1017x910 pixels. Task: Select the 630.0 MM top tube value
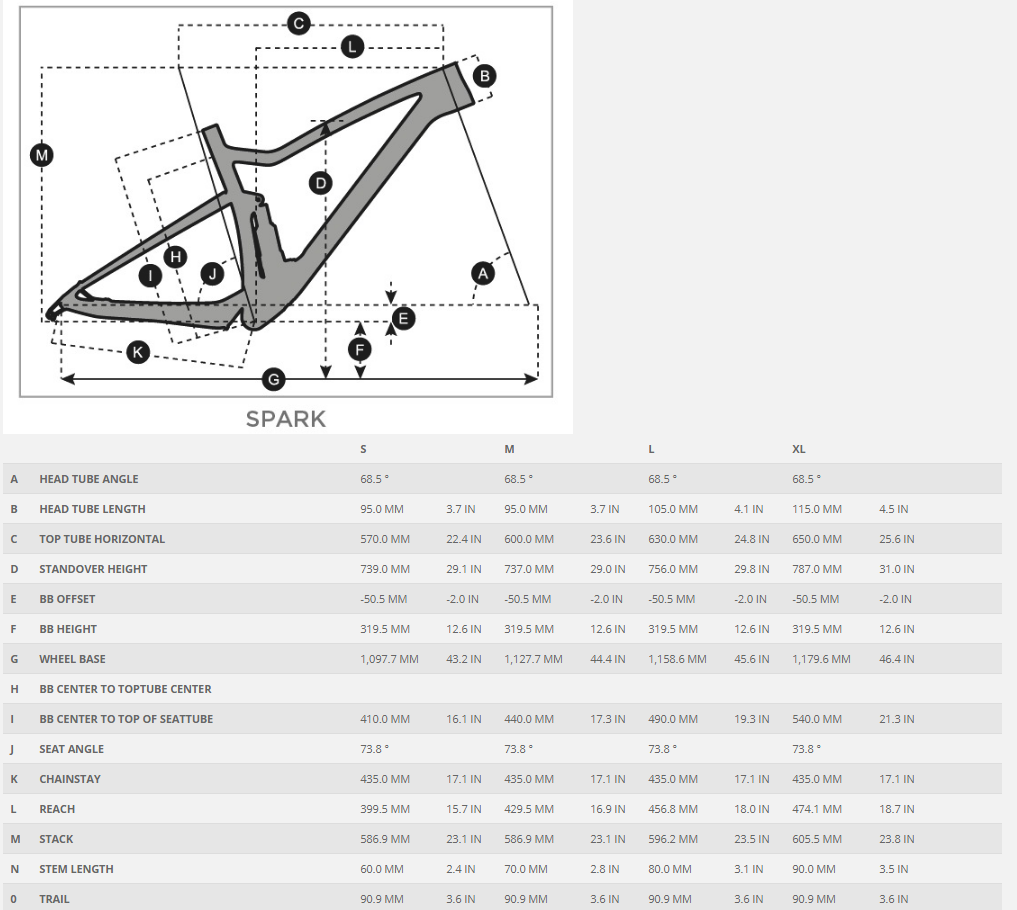click(673, 539)
